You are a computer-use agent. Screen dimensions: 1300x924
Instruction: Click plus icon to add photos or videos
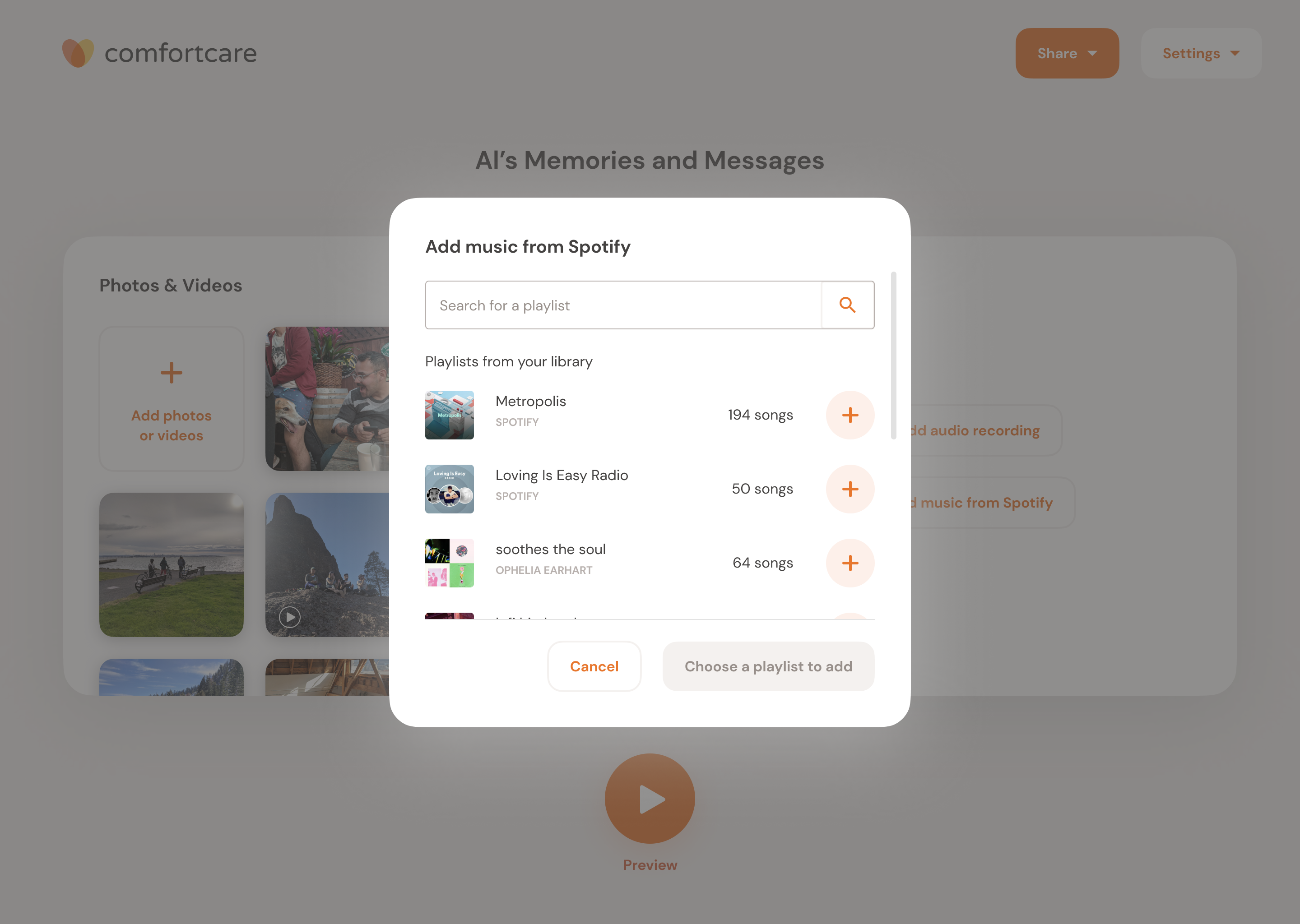point(172,374)
